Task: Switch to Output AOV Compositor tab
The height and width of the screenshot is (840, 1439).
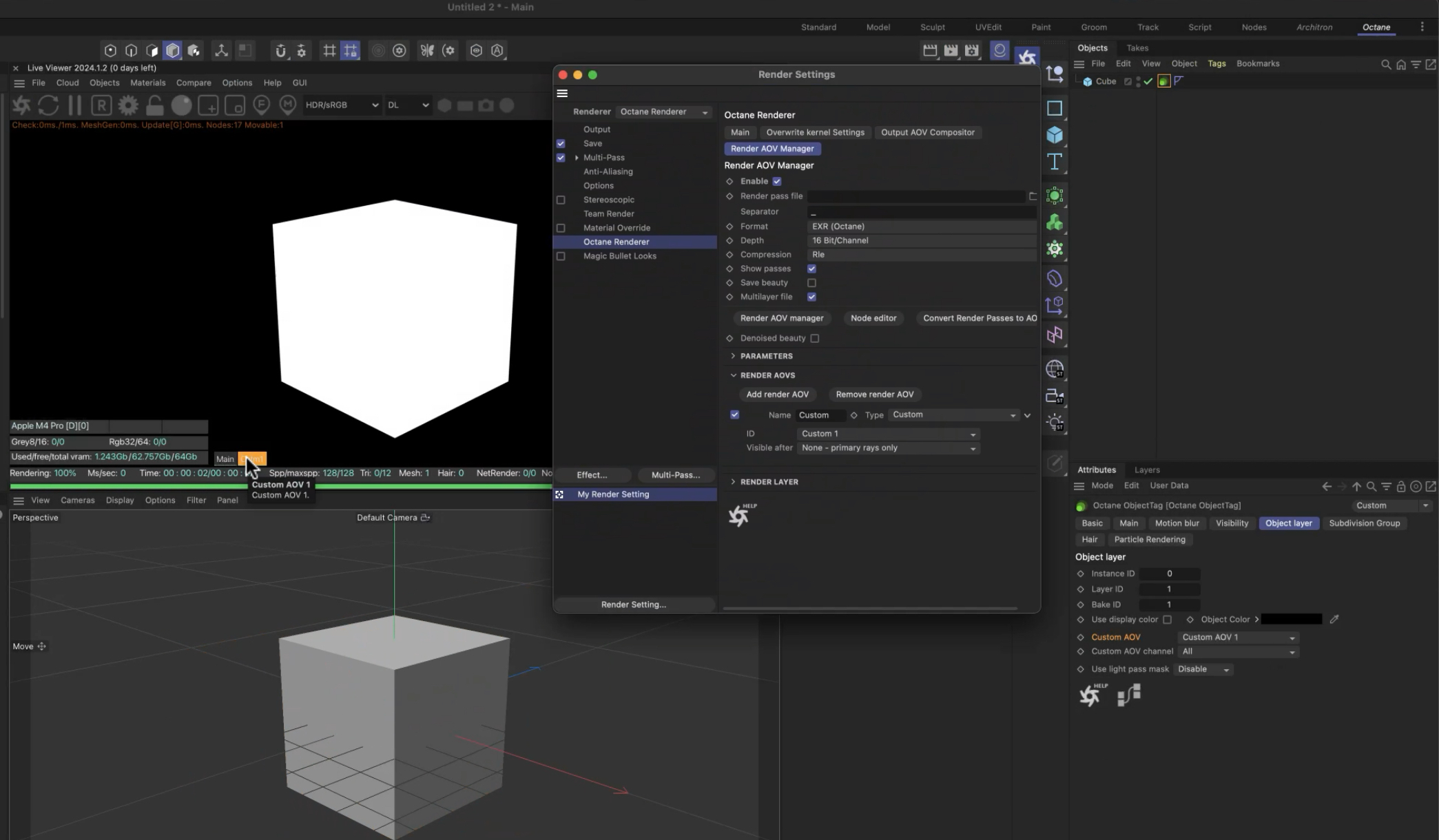Action: click(927, 132)
